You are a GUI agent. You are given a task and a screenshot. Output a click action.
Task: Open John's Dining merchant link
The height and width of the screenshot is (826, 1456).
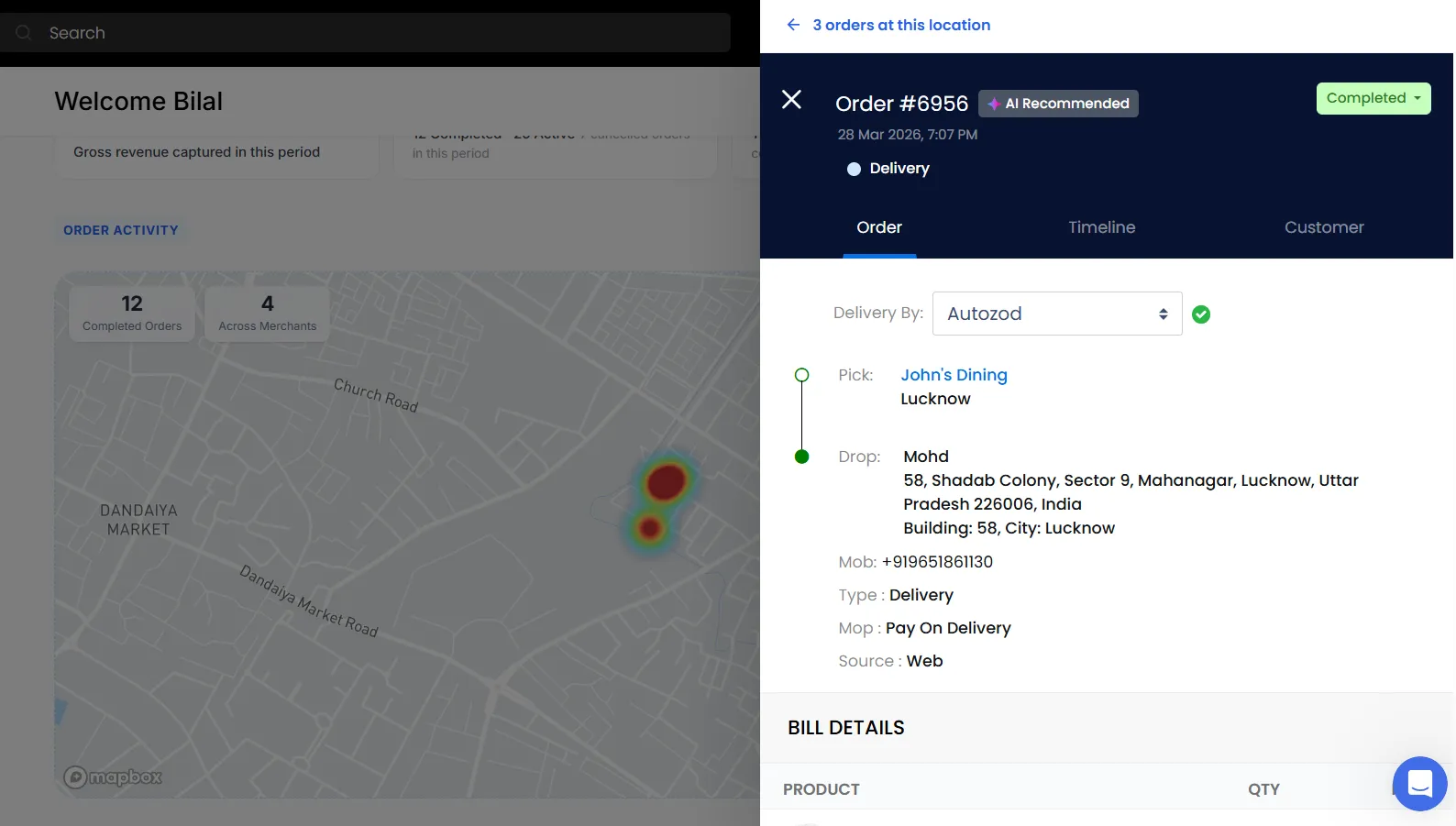point(954,375)
